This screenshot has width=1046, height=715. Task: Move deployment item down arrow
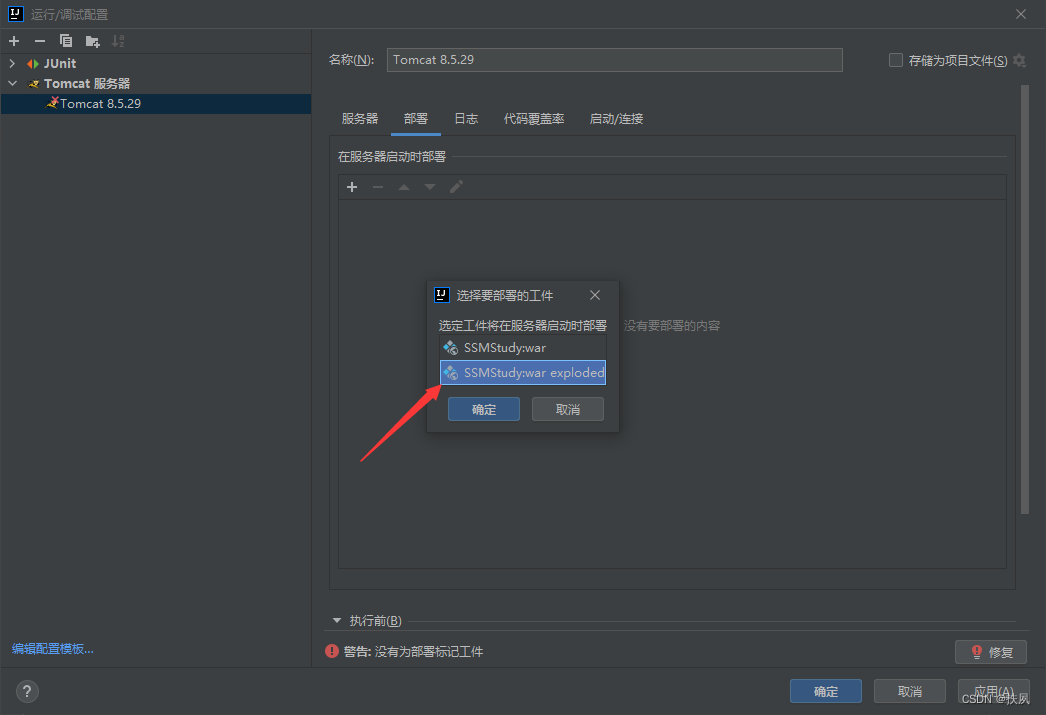(x=430, y=187)
